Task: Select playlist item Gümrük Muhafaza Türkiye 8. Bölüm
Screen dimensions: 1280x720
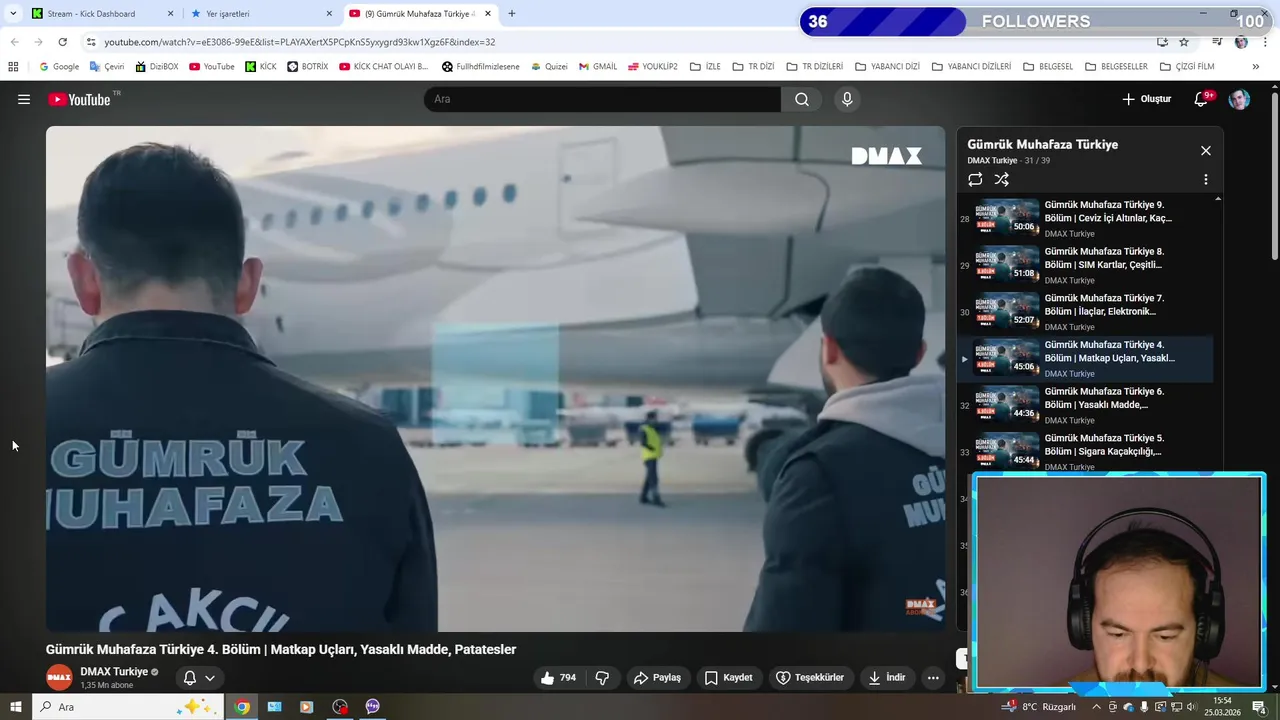Action: 1086,265
